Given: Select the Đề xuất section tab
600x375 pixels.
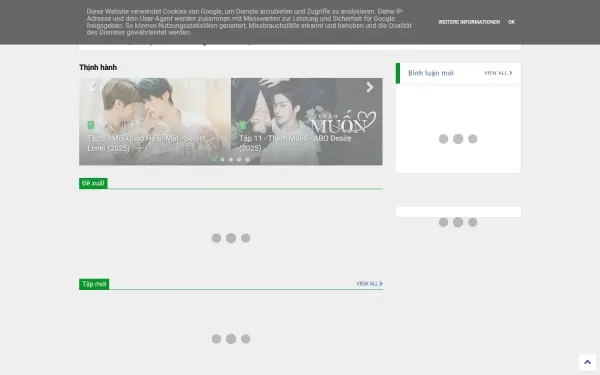Looking at the screenshot, I should tap(93, 183).
